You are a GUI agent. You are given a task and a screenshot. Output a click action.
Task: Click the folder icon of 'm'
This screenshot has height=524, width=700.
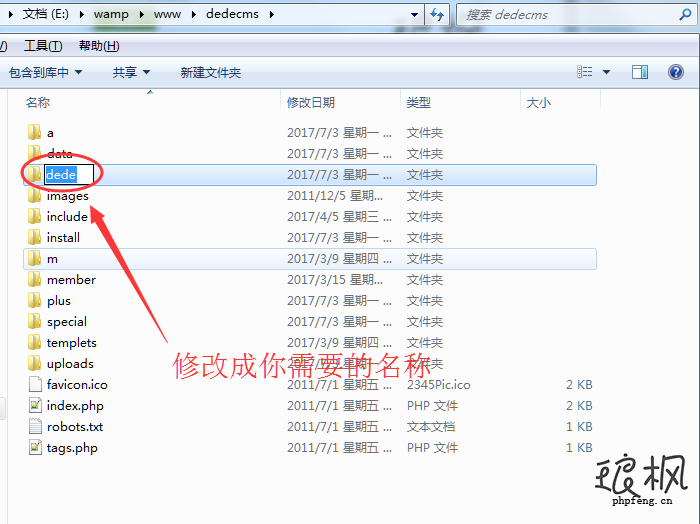point(34,258)
